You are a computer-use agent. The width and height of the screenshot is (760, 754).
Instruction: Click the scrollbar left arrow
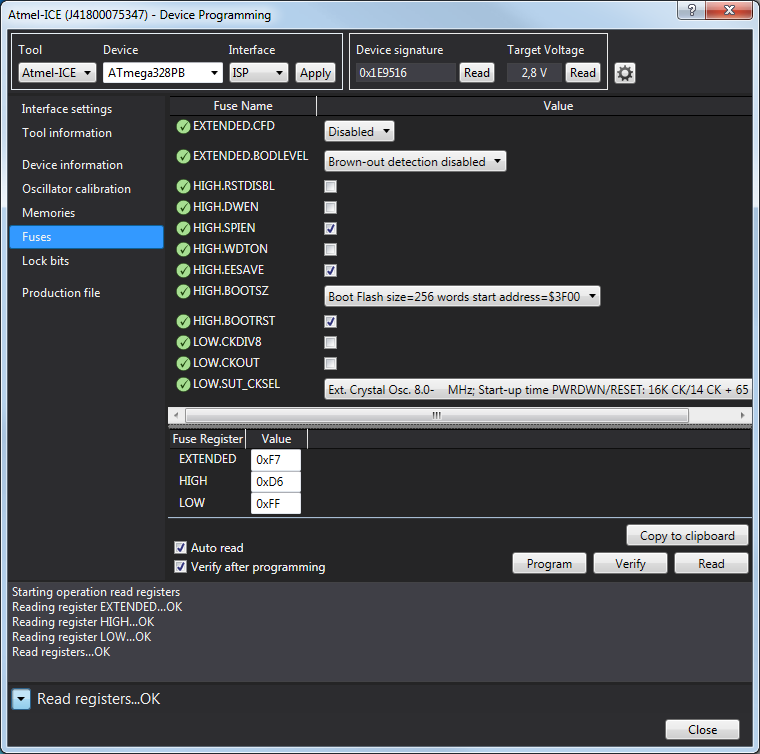[x=176, y=415]
